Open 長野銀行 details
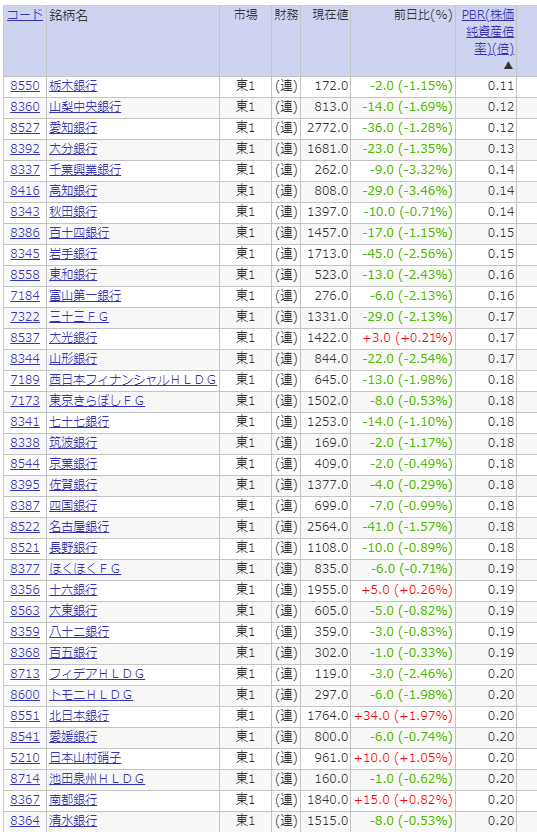The height and width of the screenshot is (832, 537). 73,548
